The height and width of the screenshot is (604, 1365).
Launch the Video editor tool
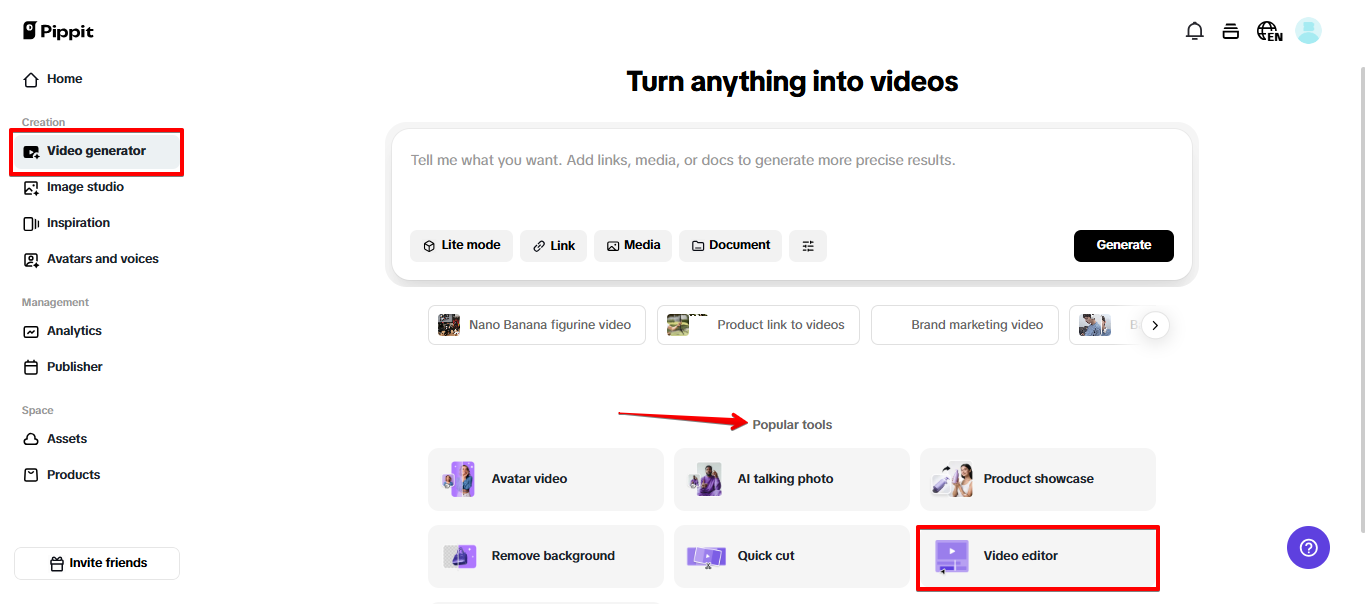coord(1037,556)
